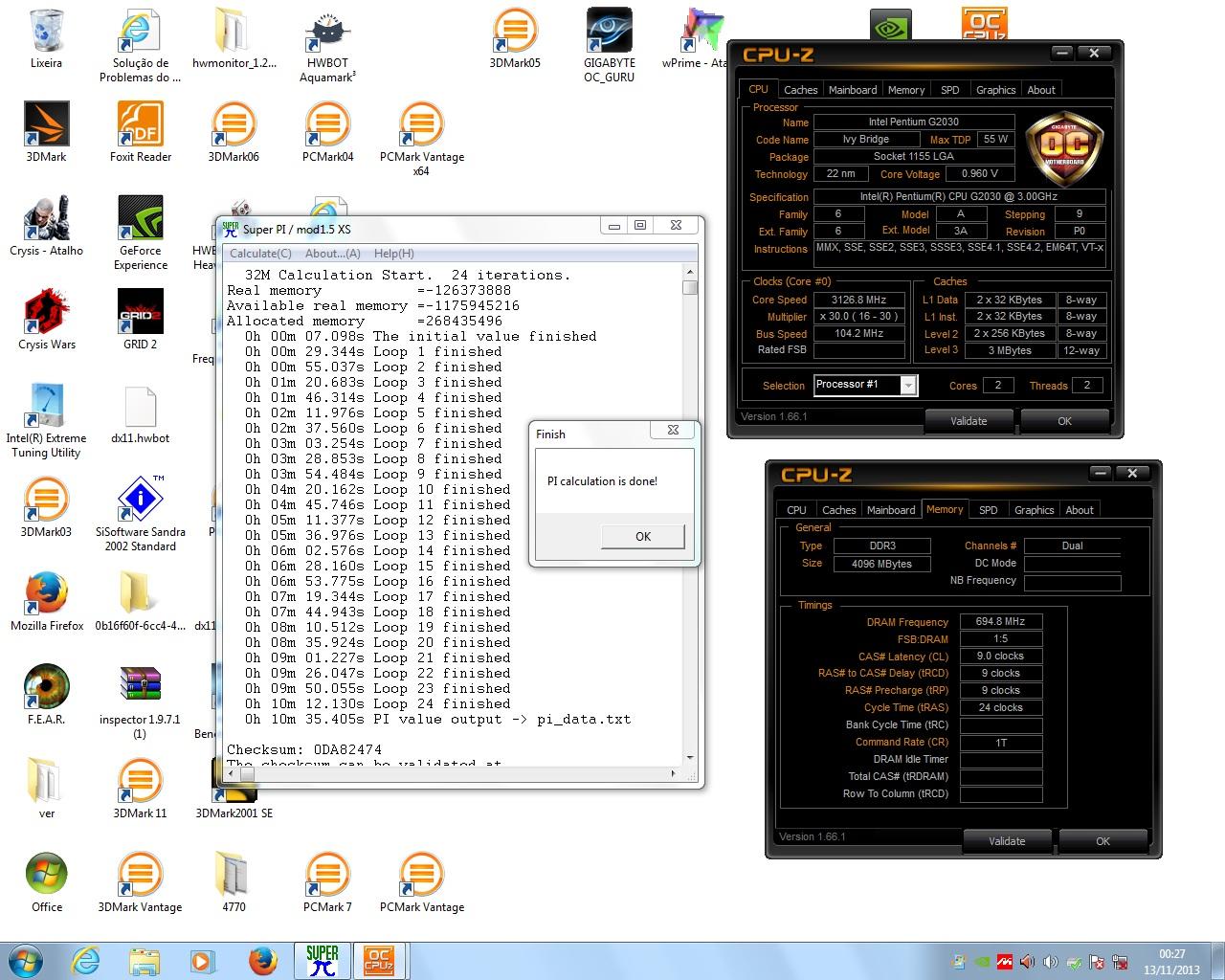Open Windows Explorer taskbar icon
1225x980 pixels.
pyautogui.click(x=145, y=960)
